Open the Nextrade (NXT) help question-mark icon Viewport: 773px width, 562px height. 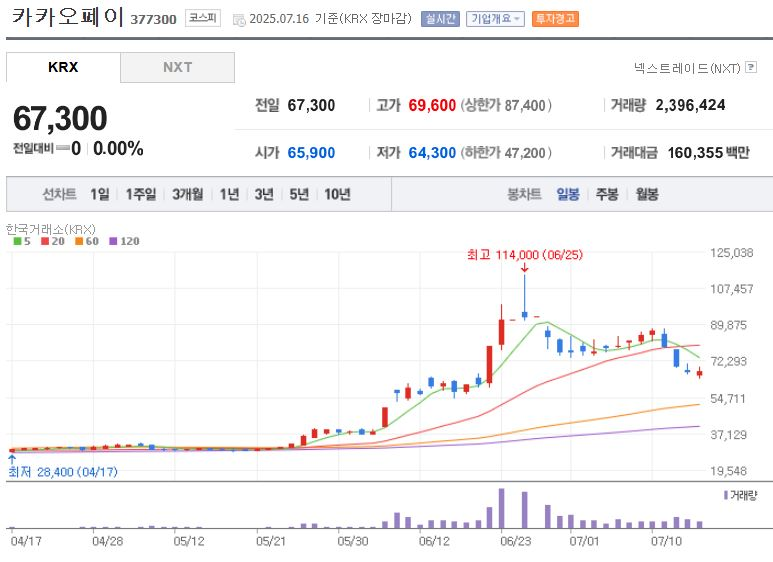coord(750,67)
